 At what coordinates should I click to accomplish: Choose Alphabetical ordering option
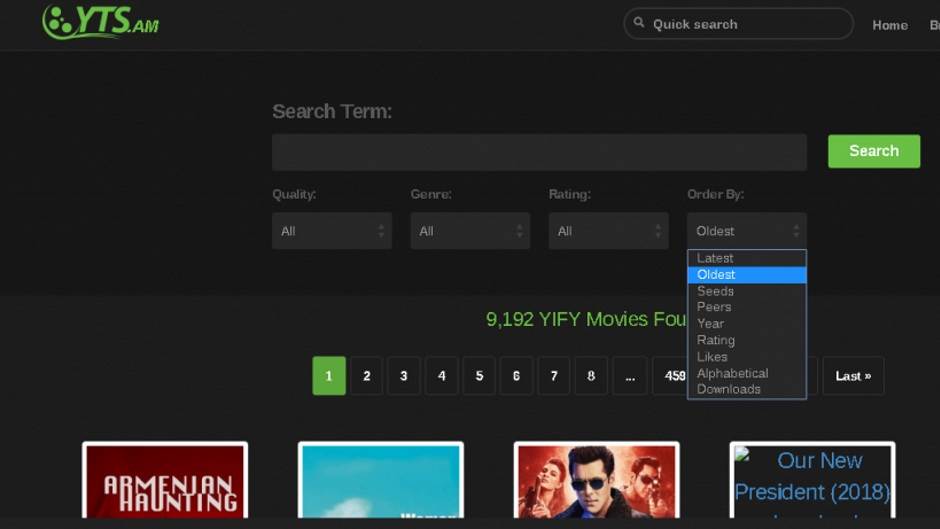tap(746, 373)
